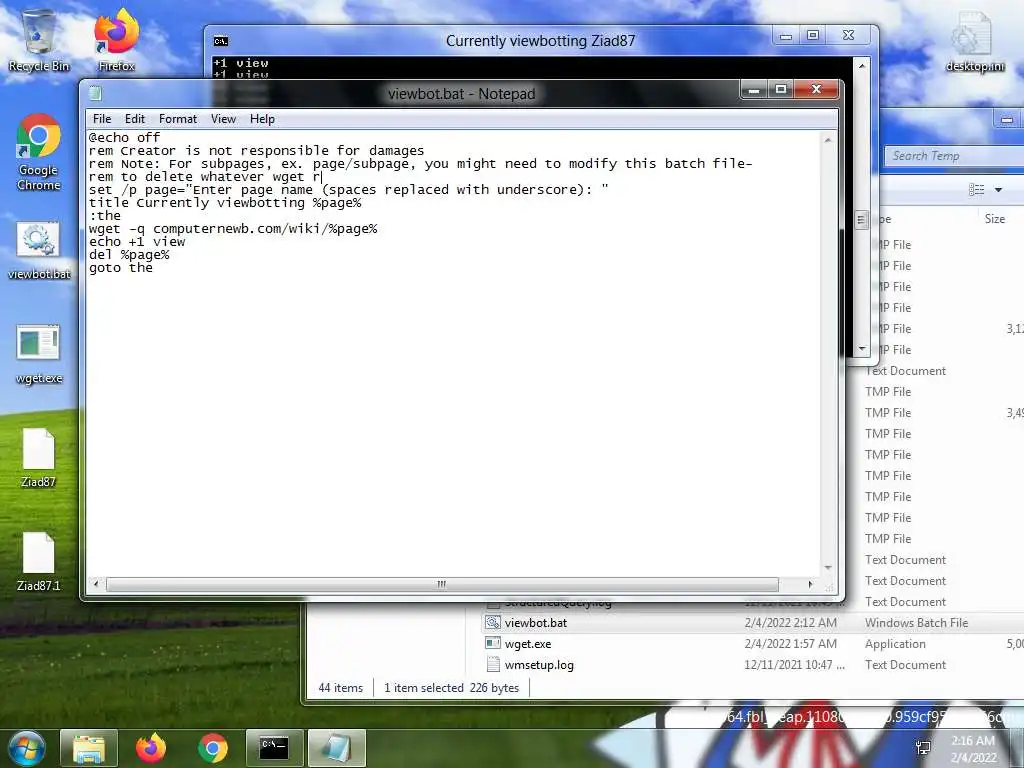Close the viewbot.bat Notepad window

pyautogui.click(x=816, y=89)
